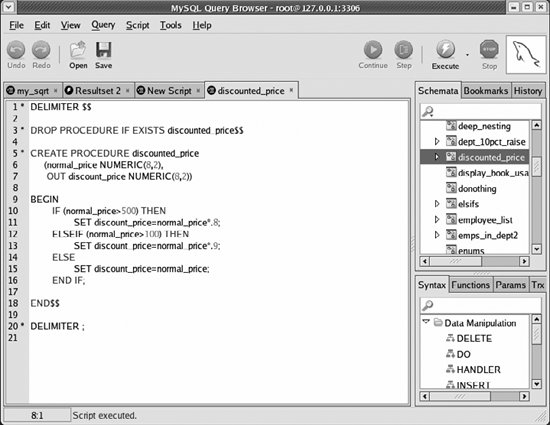Switch to the New Script tab
This screenshot has height=425, width=550.
169,91
